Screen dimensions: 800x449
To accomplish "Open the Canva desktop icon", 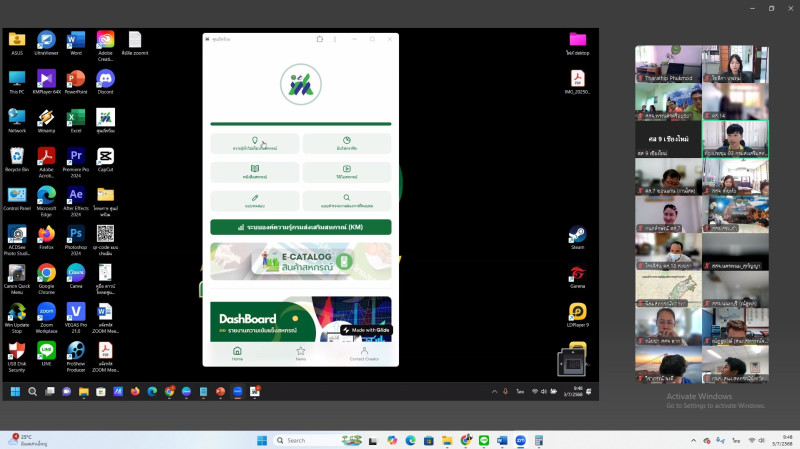I will click(x=76, y=276).
